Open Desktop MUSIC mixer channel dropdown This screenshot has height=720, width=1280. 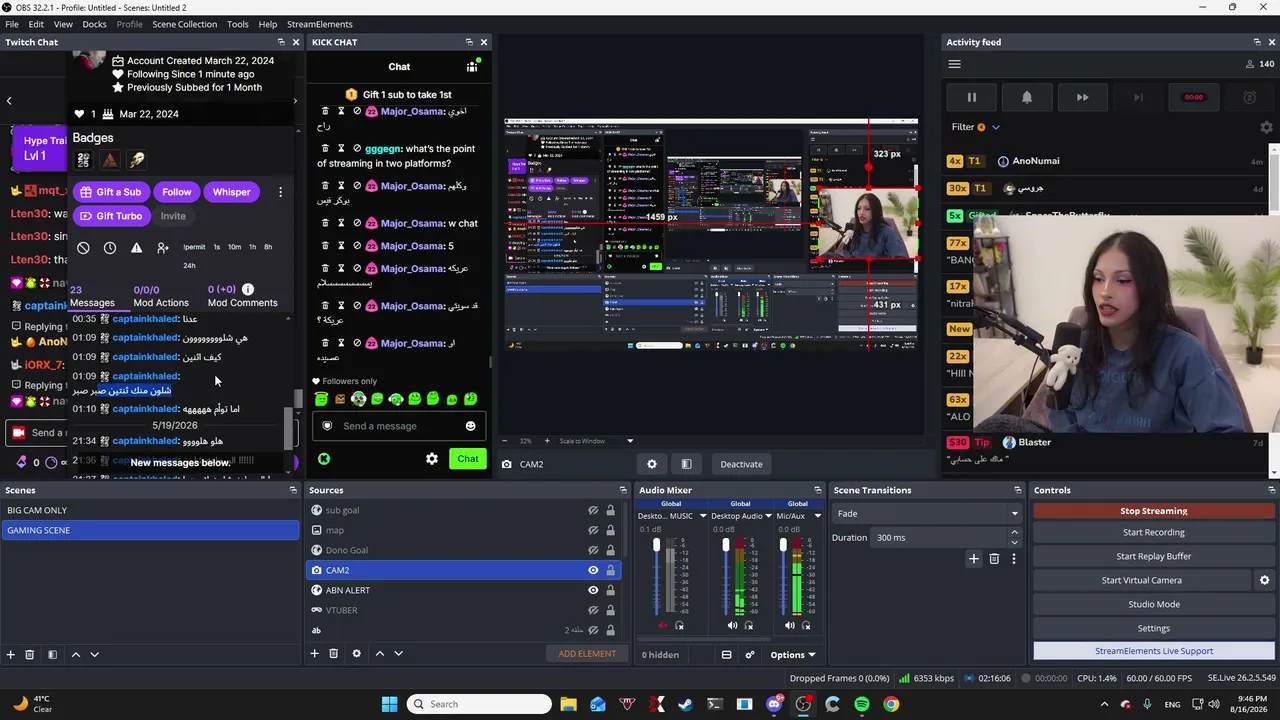click(x=703, y=516)
